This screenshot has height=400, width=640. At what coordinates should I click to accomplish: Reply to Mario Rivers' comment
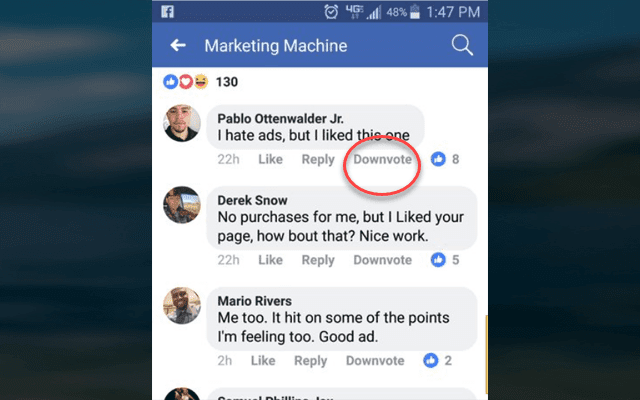(x=311, y=361)
